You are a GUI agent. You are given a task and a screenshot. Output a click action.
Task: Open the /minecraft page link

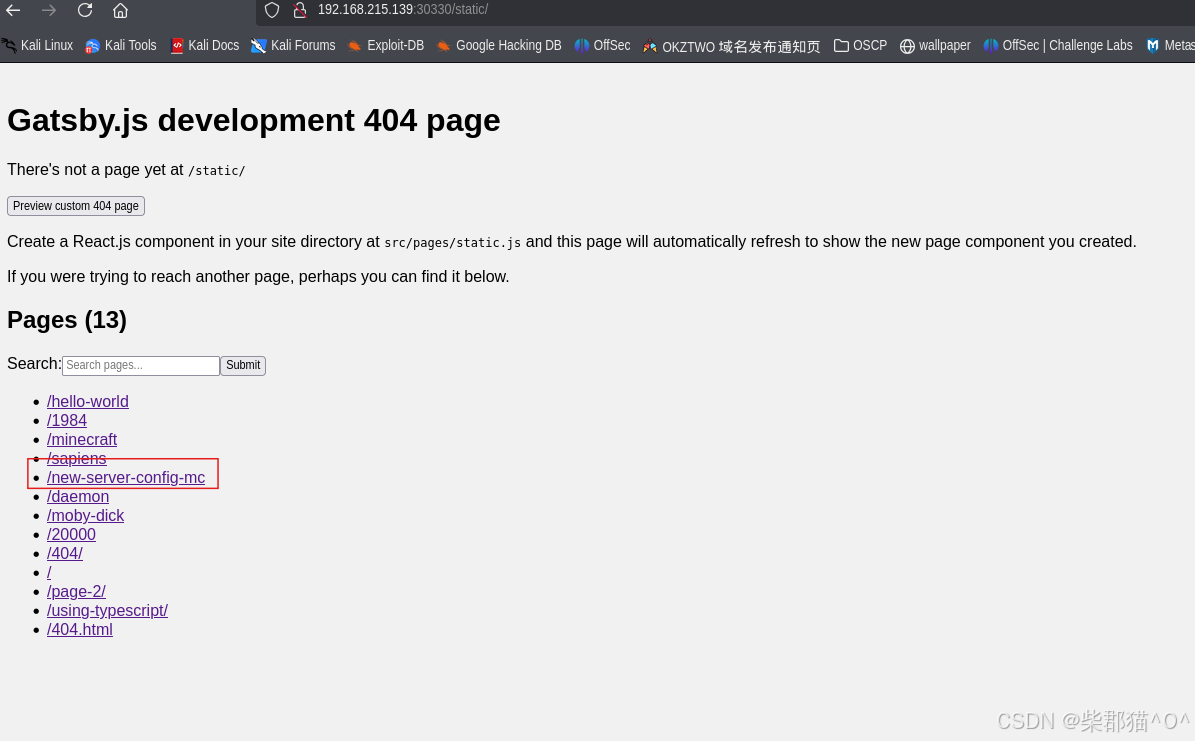pyautogui.click(x=82, y=440)
